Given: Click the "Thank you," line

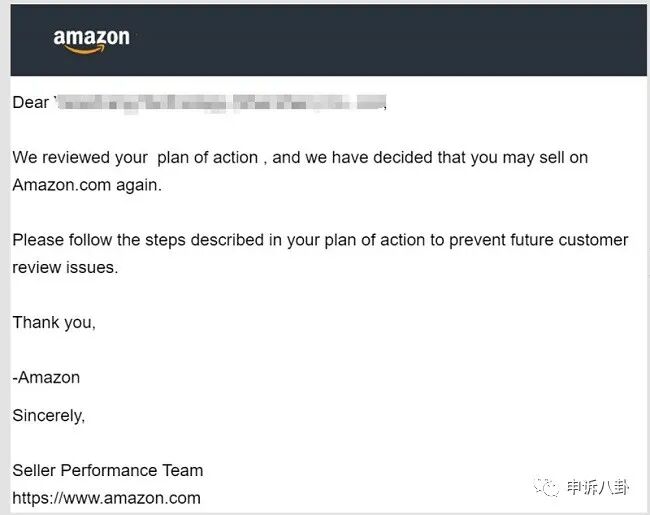Looking at the screenshot, I should (54, 322).
